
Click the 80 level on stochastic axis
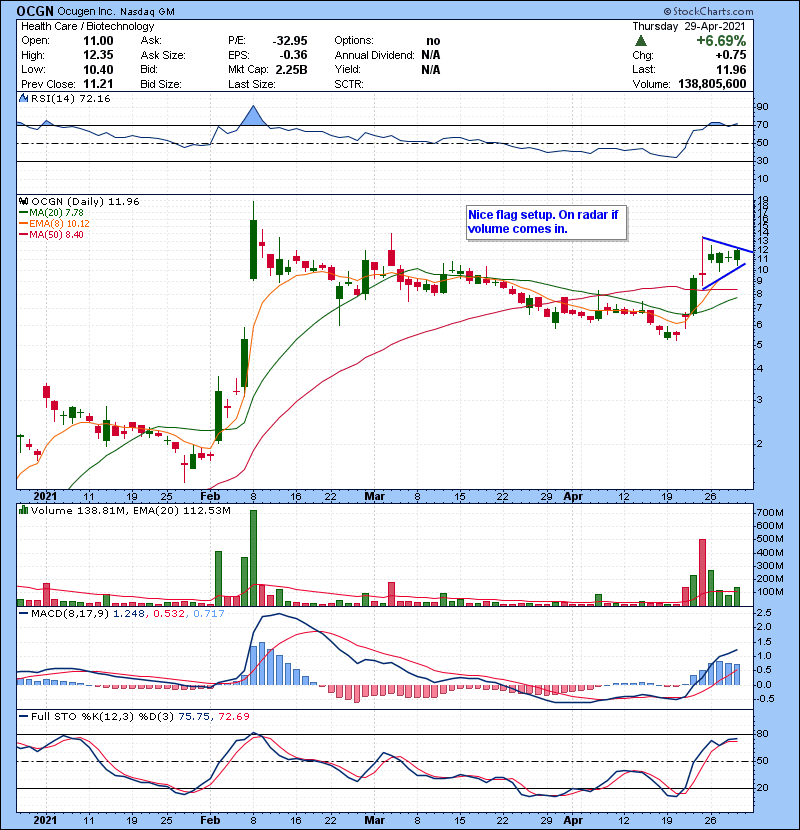pyautogui.click(x=762, y=734)
